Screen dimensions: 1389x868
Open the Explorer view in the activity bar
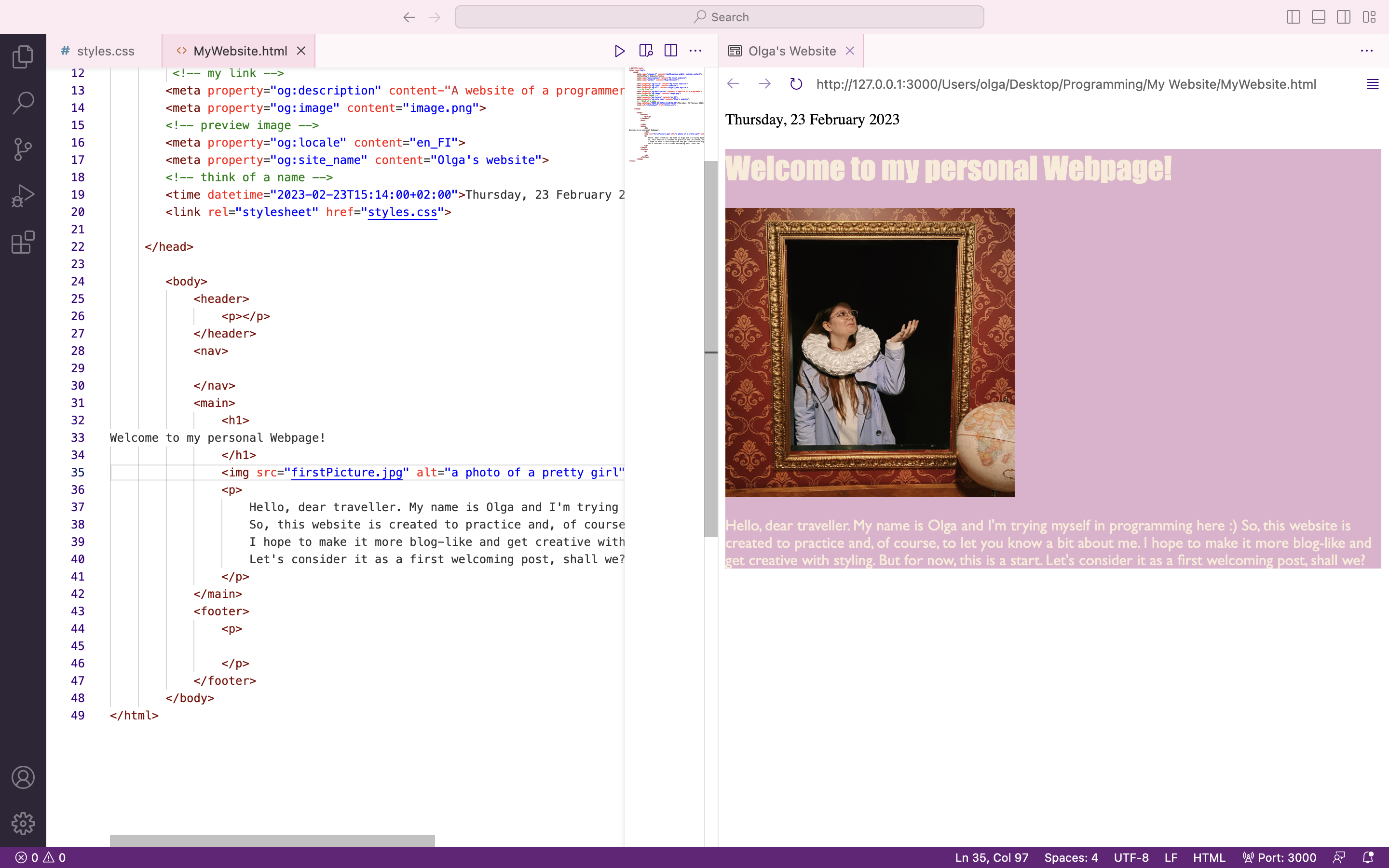(23, 56)
